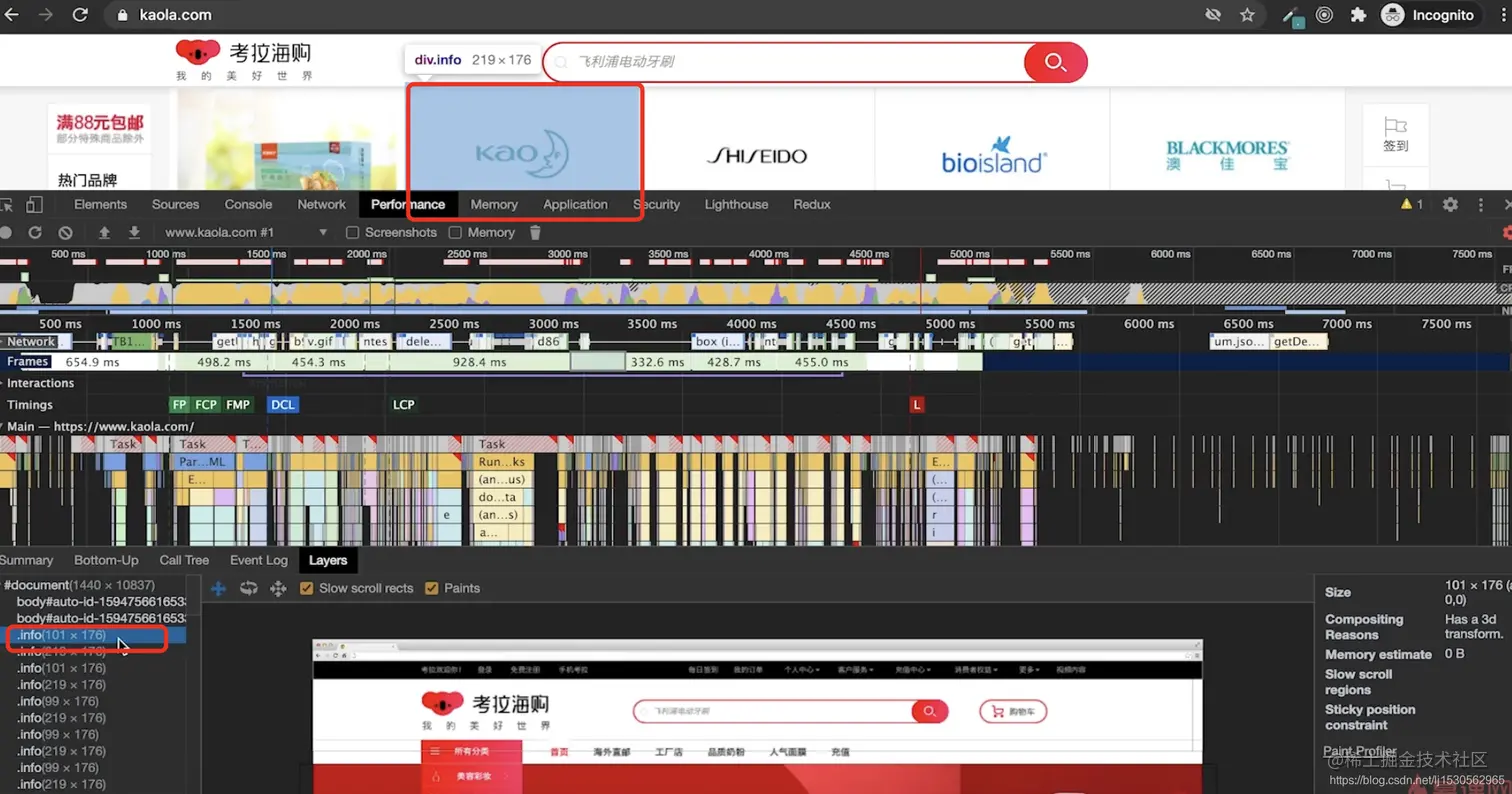Enable the Memory checkbox in Performance toolbar
The image size is (1512, 794).
[x=455, y=232]
